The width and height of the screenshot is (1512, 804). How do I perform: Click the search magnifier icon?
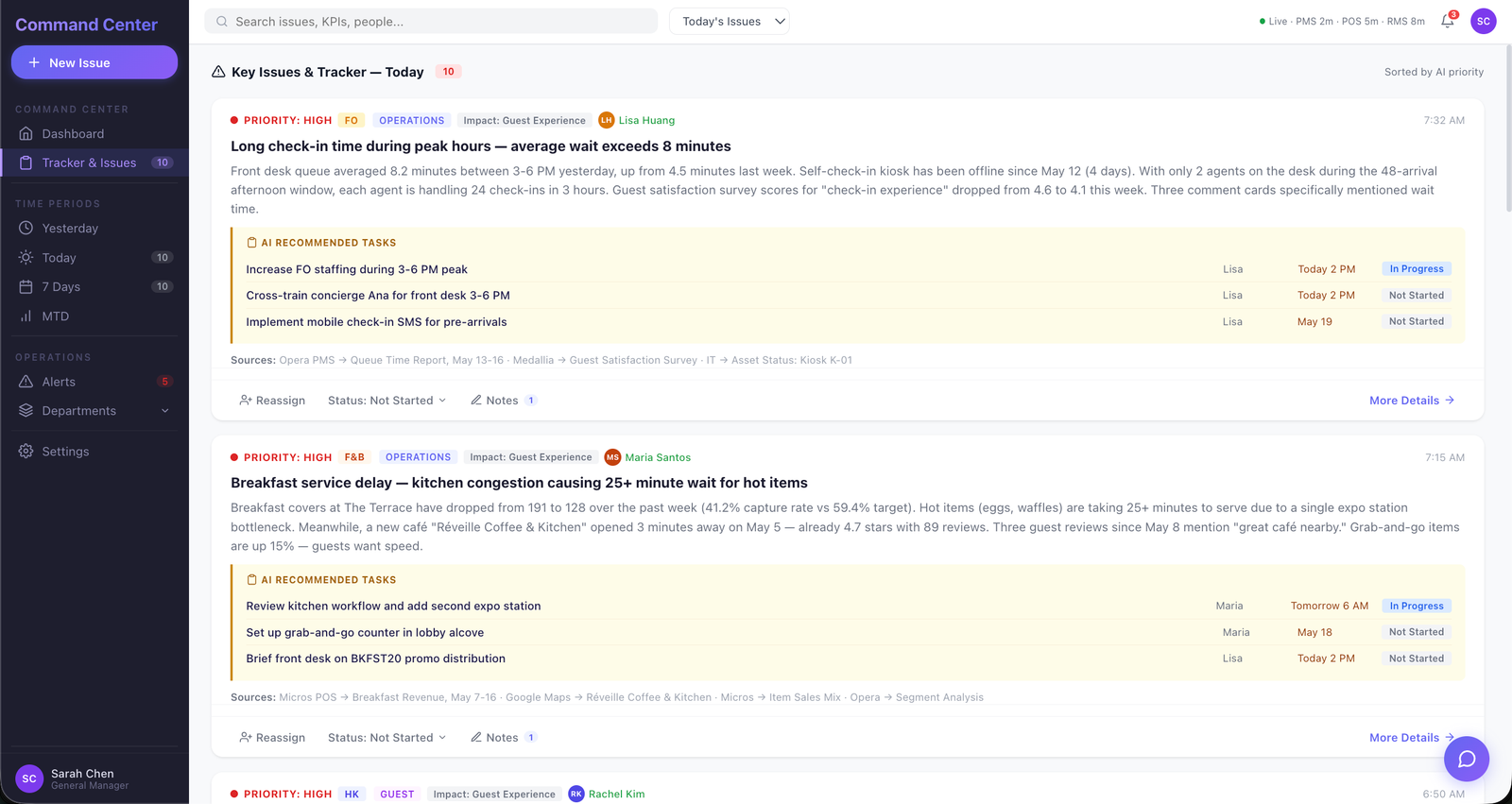tap(222, 21)
